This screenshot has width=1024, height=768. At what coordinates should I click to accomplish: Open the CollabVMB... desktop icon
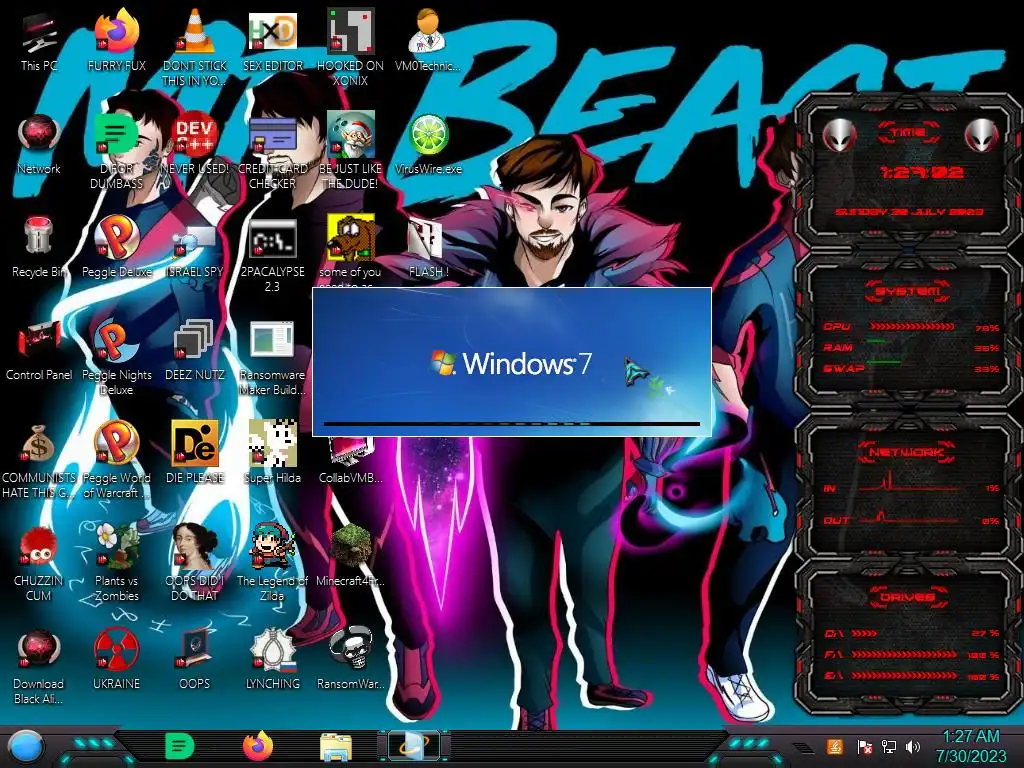click(x=351, y=462)
